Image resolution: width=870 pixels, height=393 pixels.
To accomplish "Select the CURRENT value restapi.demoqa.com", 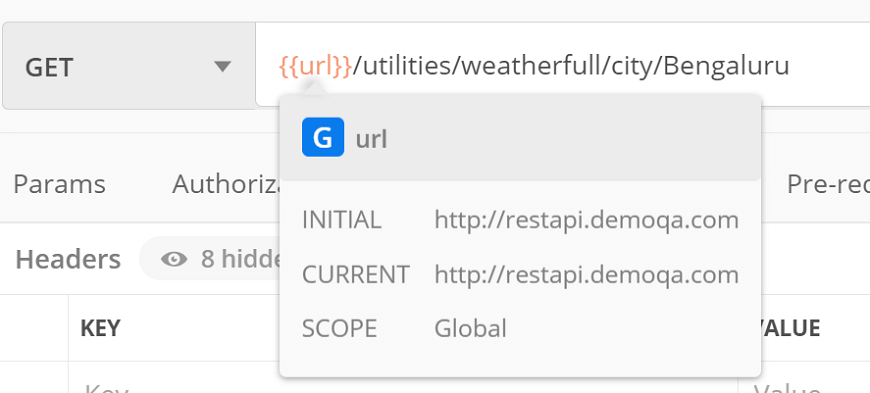I will [586, 275].
